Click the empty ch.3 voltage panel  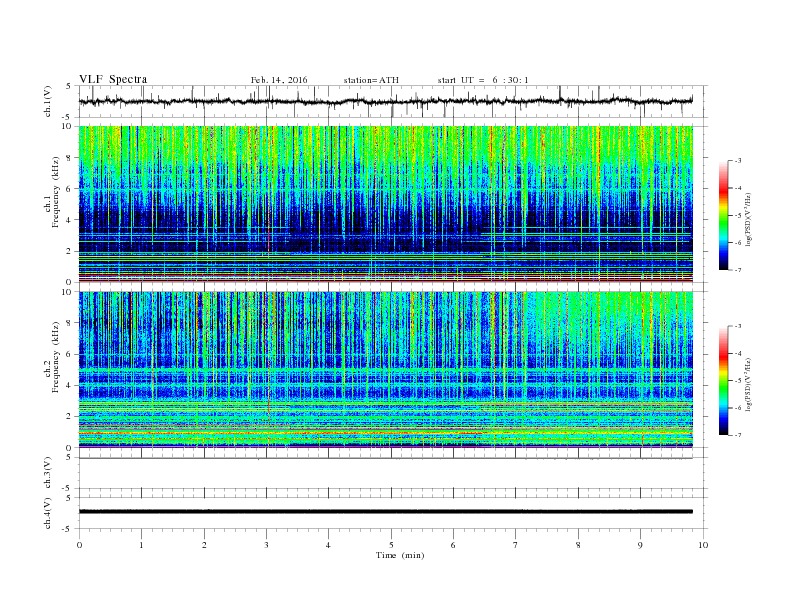point(393,473)
